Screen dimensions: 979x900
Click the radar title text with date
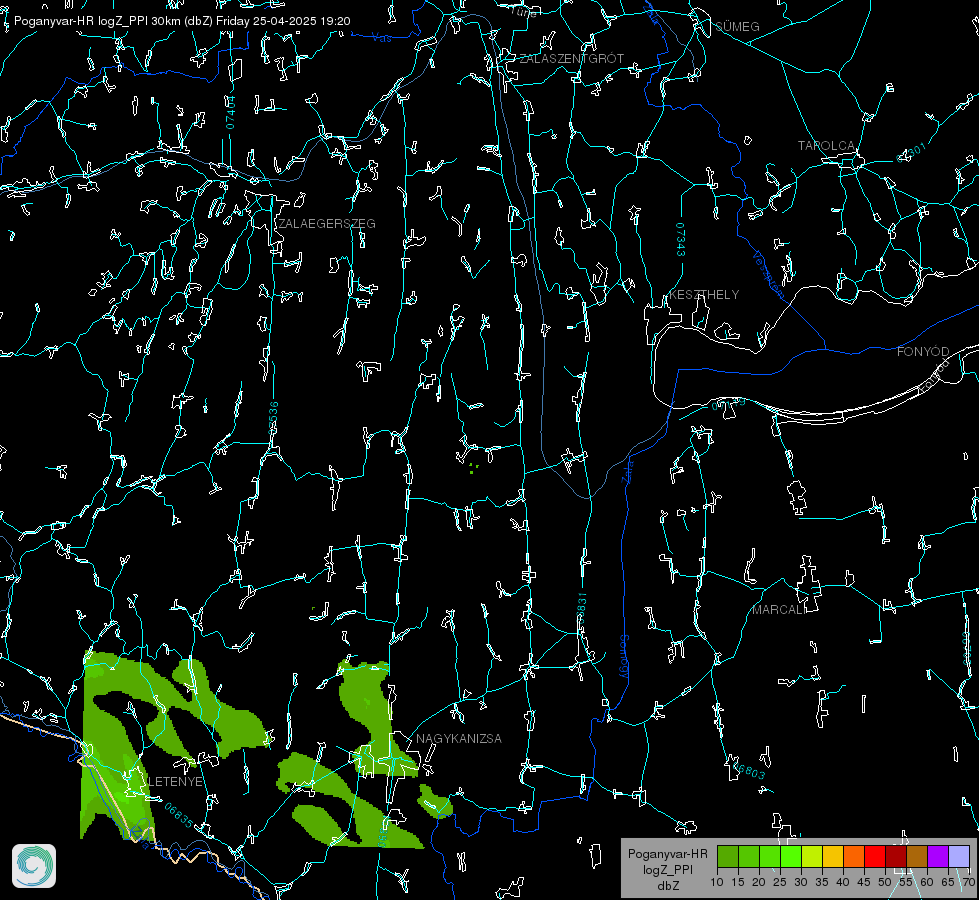(182, 21)
